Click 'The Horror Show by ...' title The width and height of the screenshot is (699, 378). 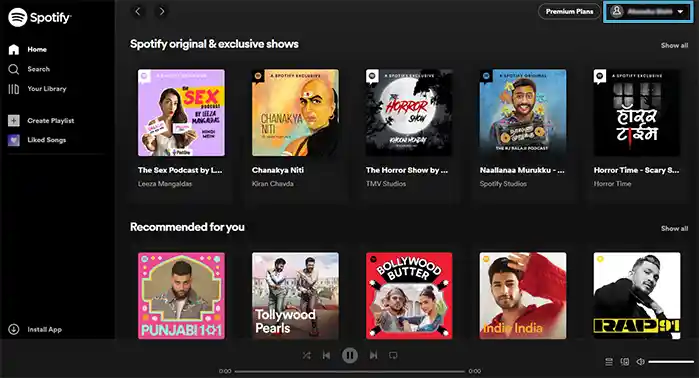(407, 170)
